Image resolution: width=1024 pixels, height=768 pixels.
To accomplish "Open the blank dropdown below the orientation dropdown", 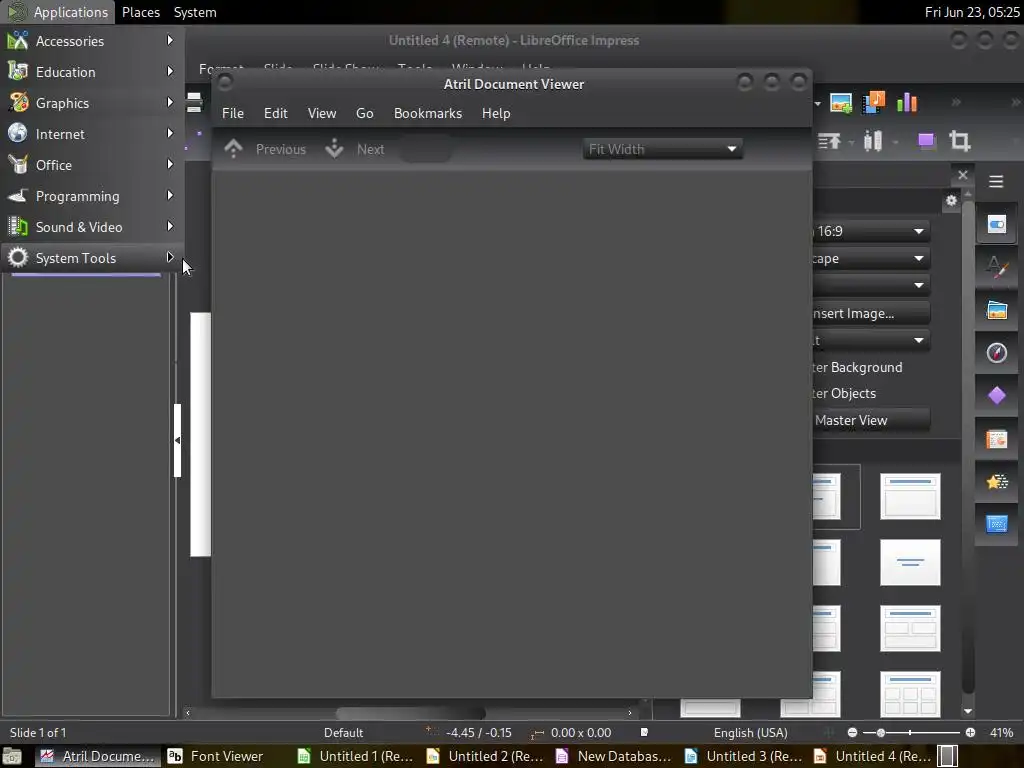I will (872, 285).
